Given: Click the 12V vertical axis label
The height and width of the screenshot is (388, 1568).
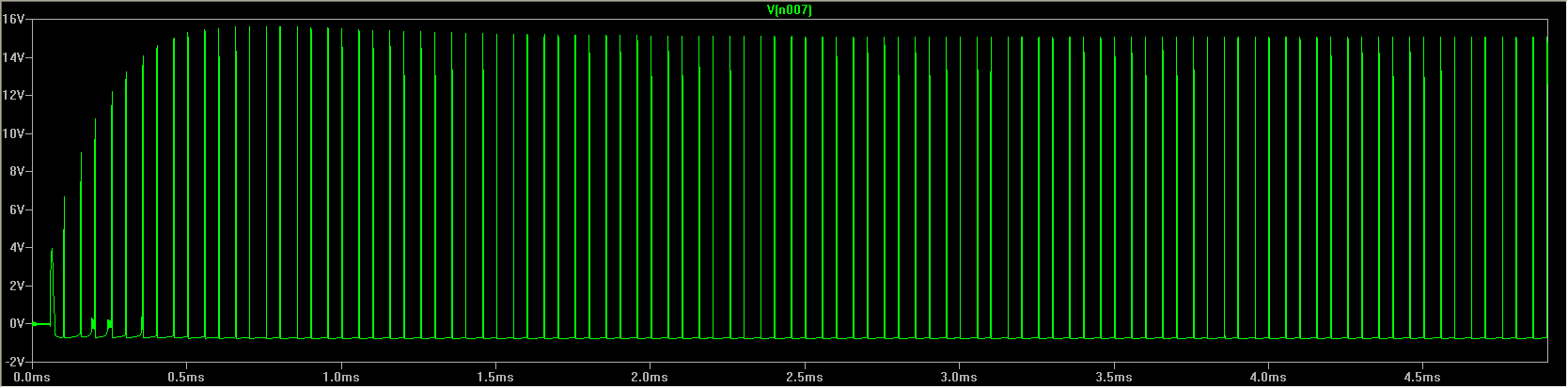Looking at the screenshot, I should click(13, 96).
